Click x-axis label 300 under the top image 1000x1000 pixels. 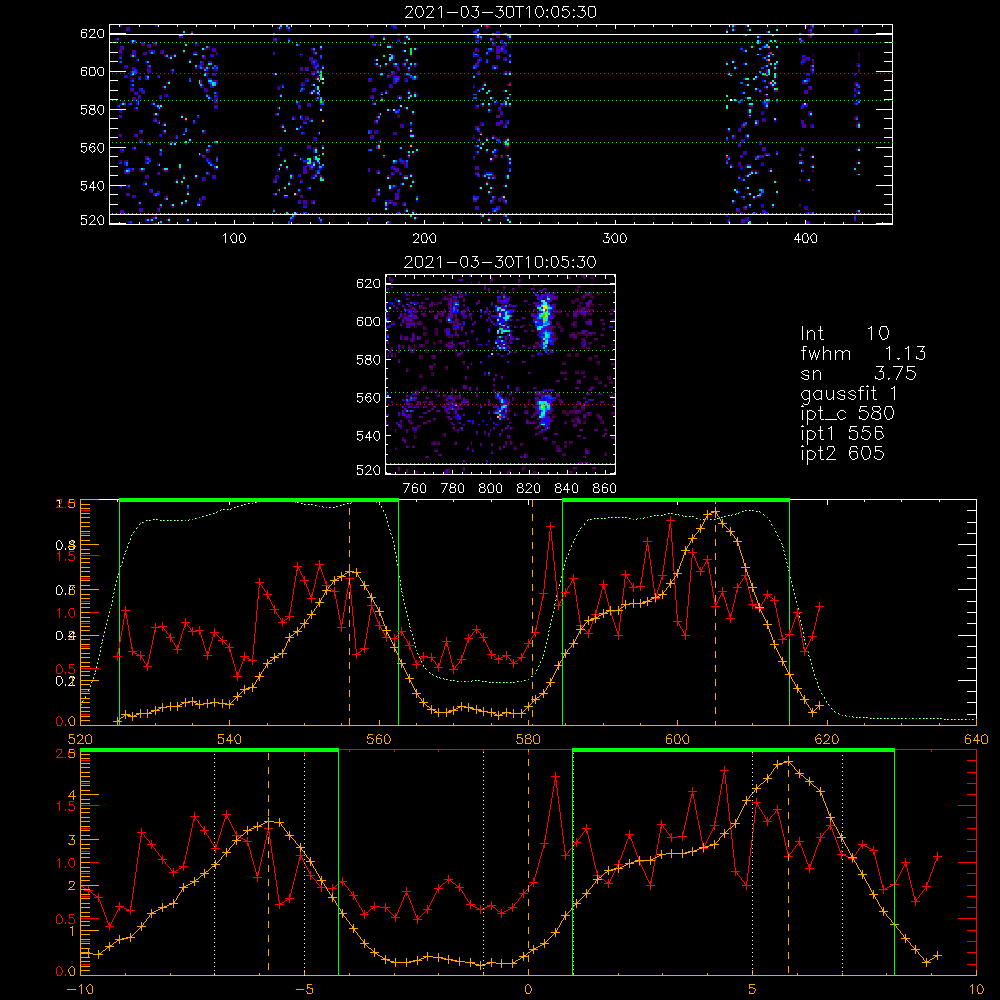(615, 239)
